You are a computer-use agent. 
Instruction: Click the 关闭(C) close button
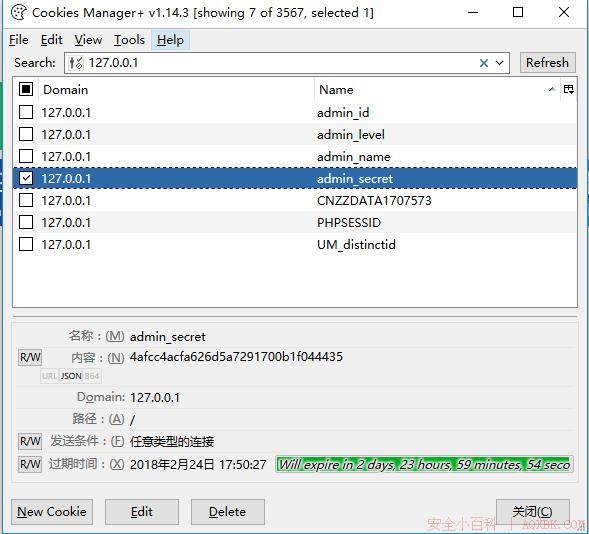coord(533,511)
